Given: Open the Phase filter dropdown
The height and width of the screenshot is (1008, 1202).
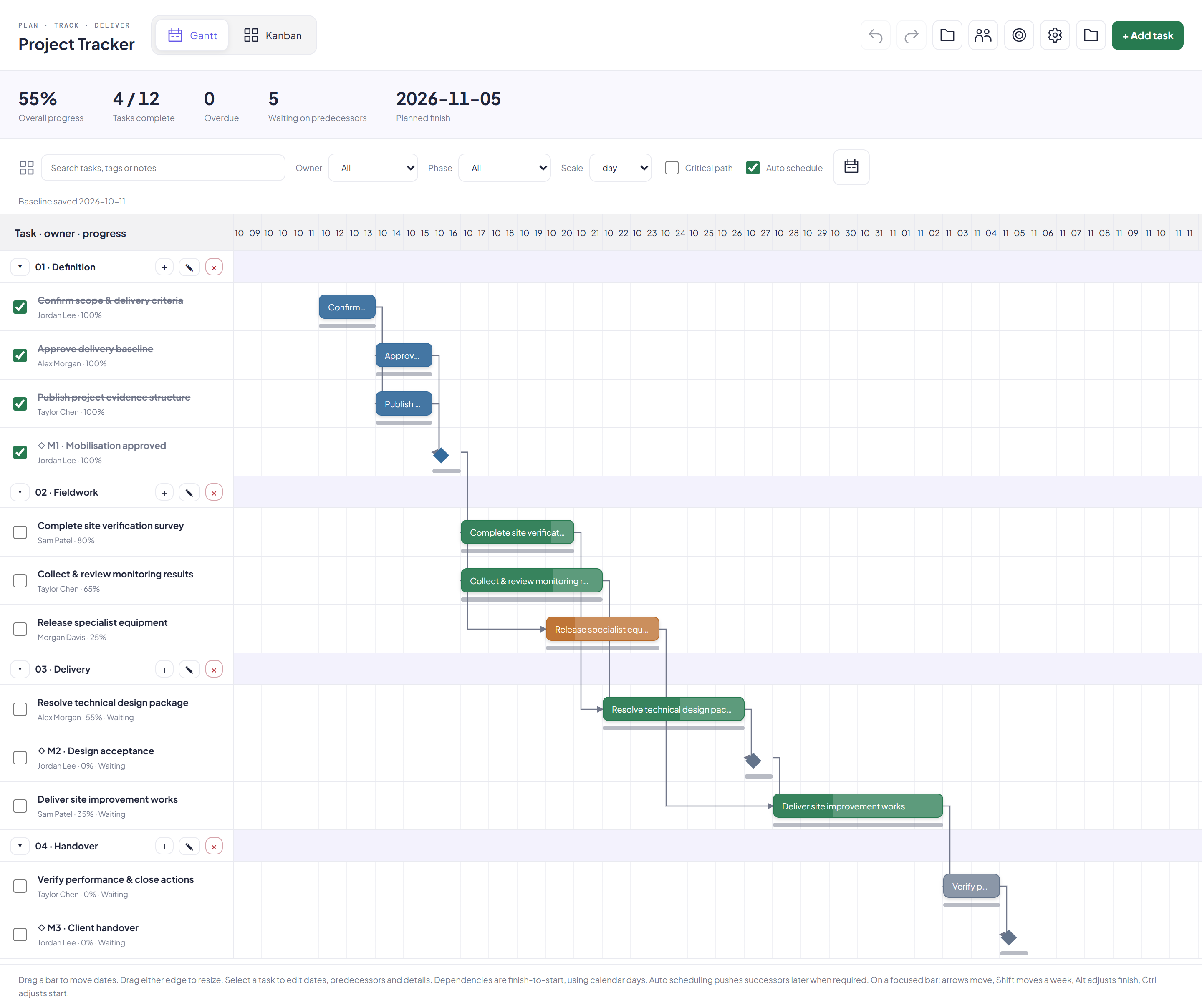Looking at the screenshot, I should [504, 168].
